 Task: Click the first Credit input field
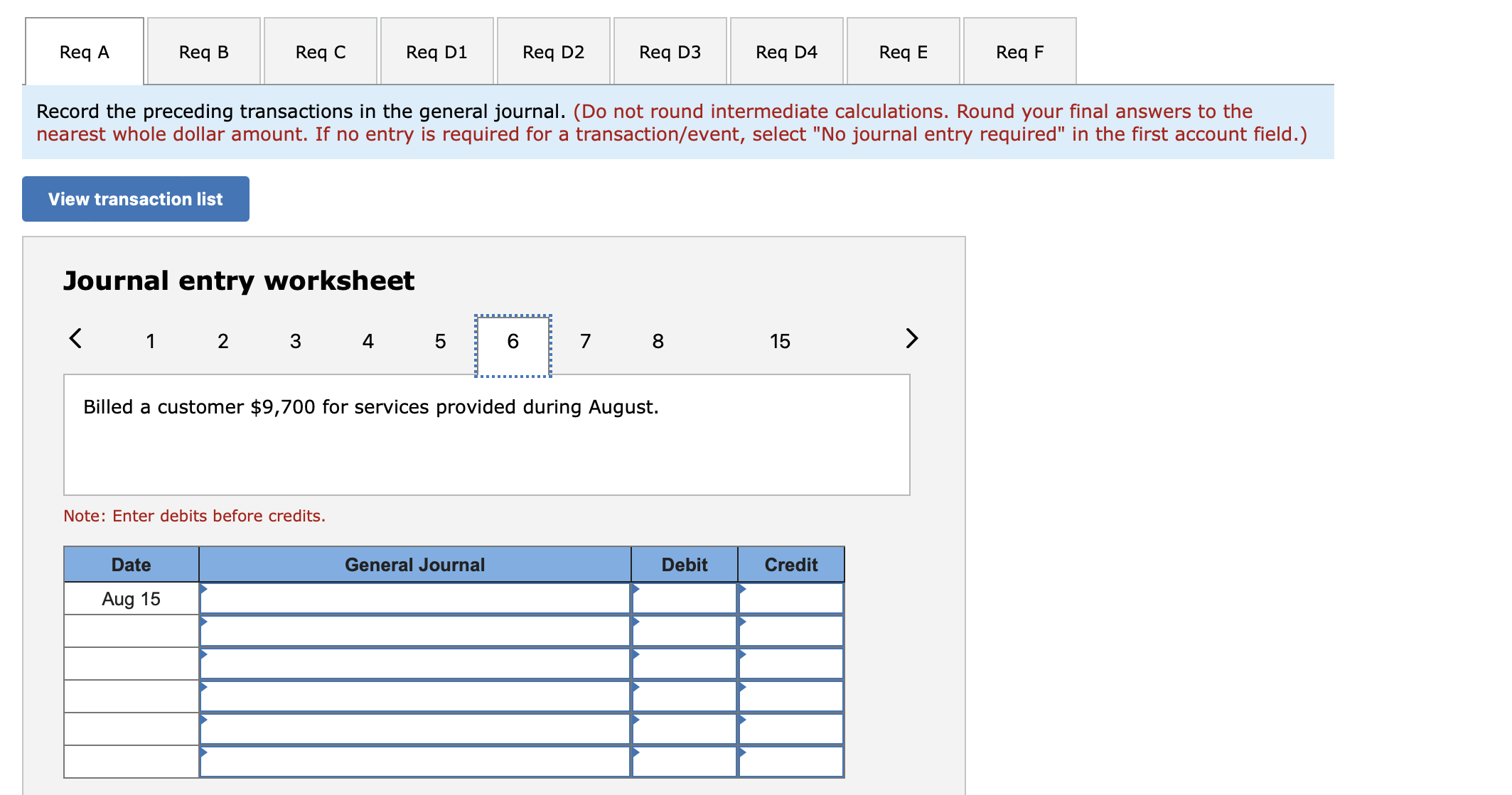point(791,597)
